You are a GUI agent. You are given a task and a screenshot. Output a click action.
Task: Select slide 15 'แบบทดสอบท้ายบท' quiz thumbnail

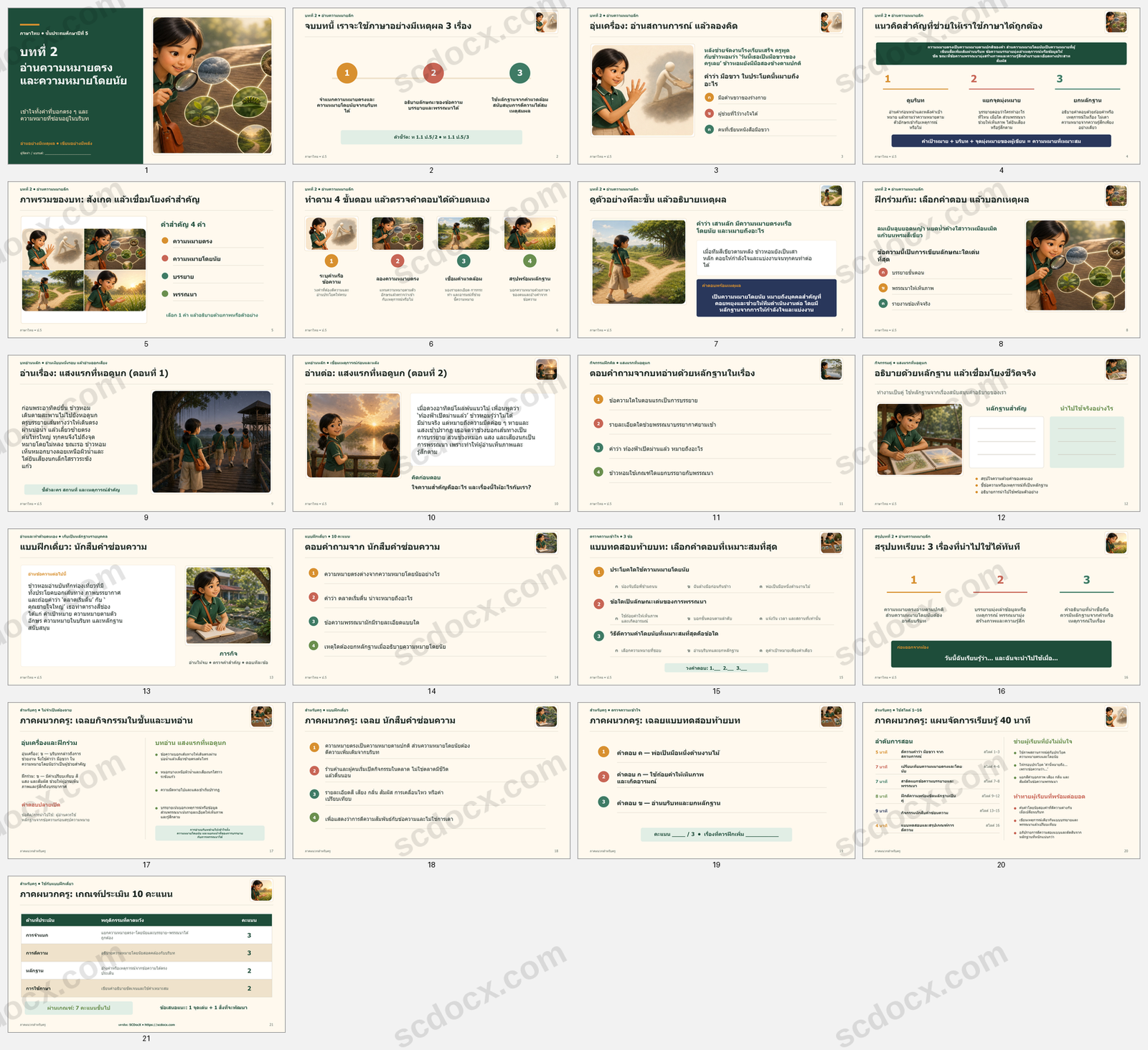pyautogui.click(x=716, y=607)
